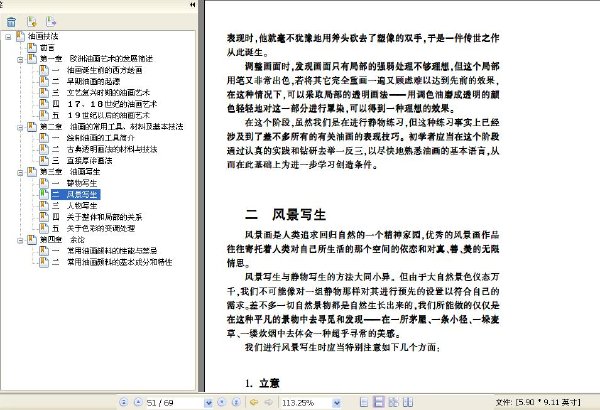Click the file size text in status bar
The image size is (600, 410).
tap(538, 402)
